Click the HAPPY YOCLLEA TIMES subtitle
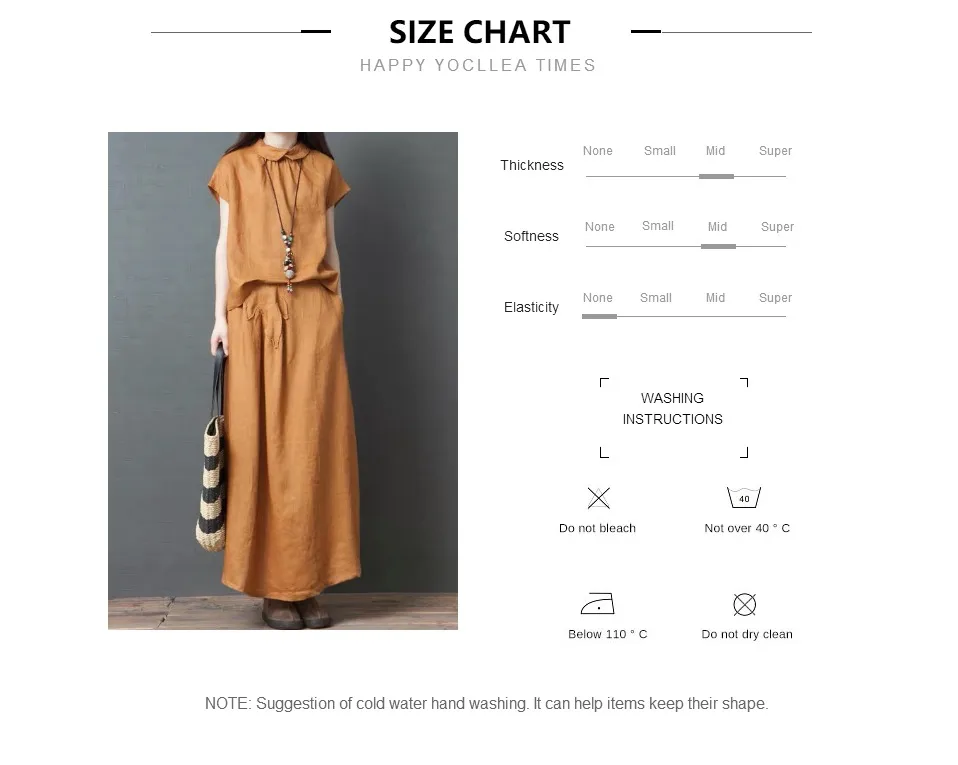This screenshot has width=958, height=765. (478, 65)
